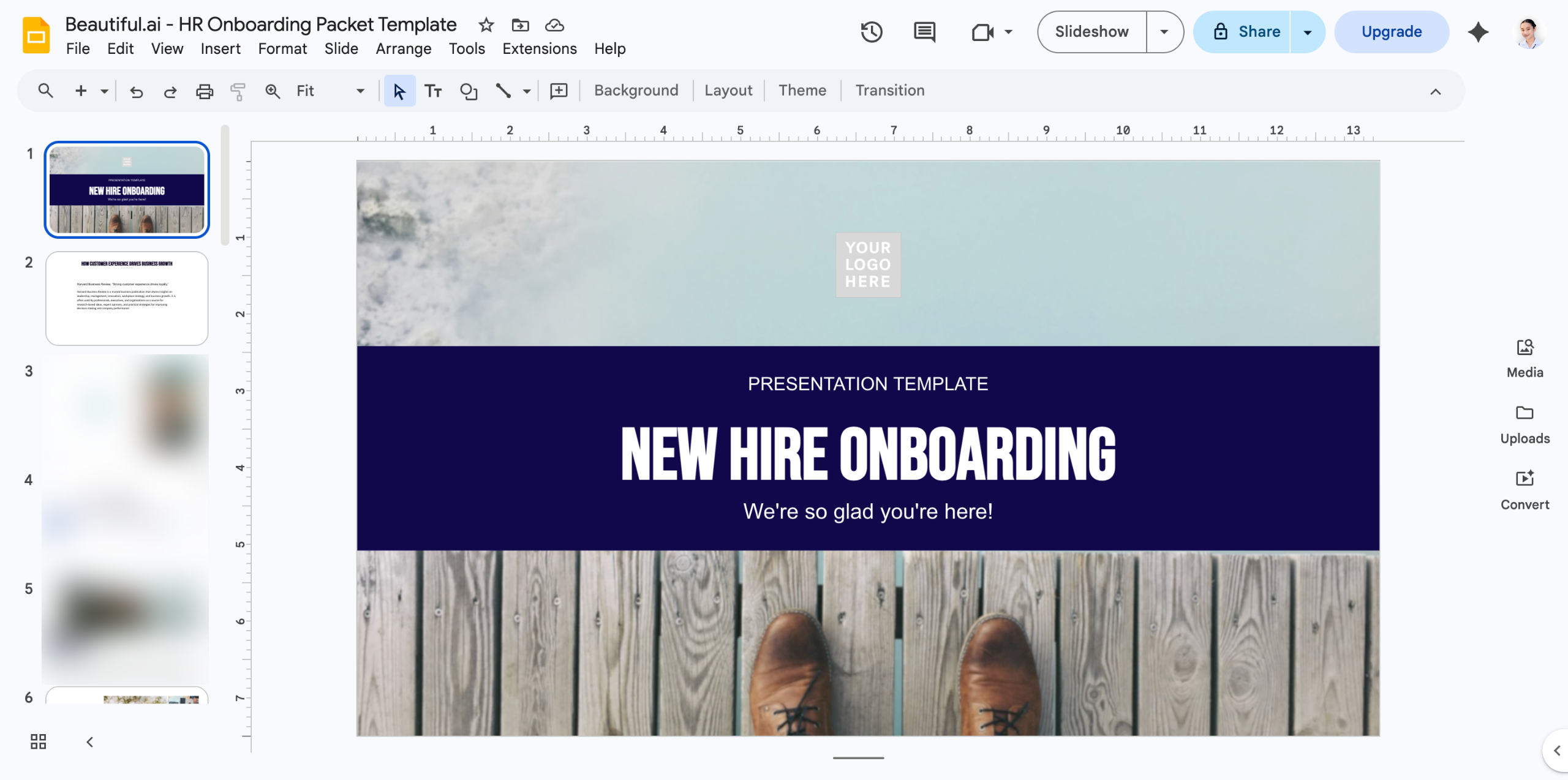This screenshot has width=1568, height=780.
Task: Open the Extensions menu
Action: tap(540, 48)
